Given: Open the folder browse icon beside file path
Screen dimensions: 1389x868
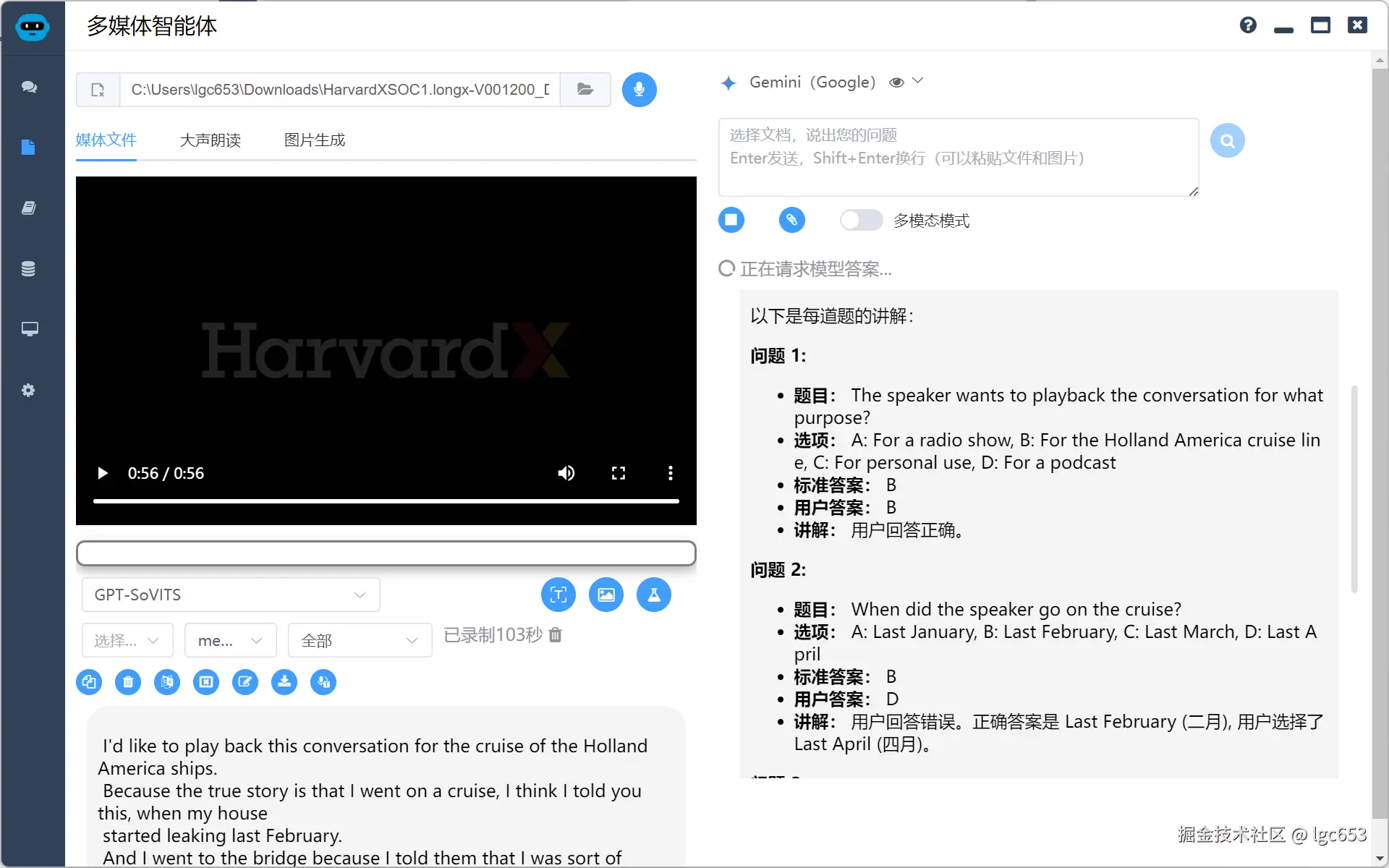Looking at the screenshot, I should point(585,90).
